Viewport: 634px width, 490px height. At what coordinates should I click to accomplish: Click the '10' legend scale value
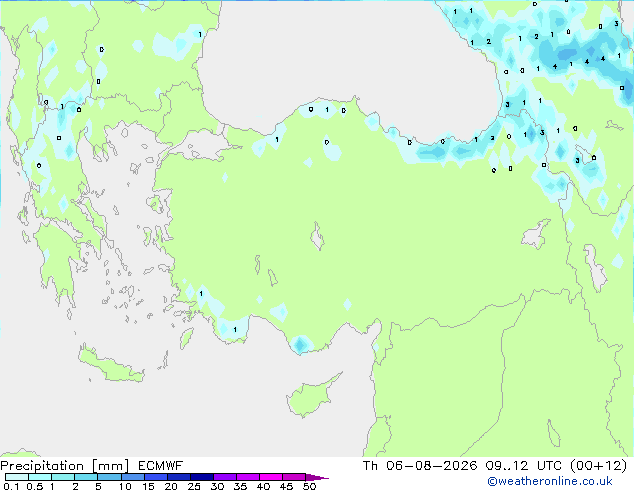pos(125,486)
